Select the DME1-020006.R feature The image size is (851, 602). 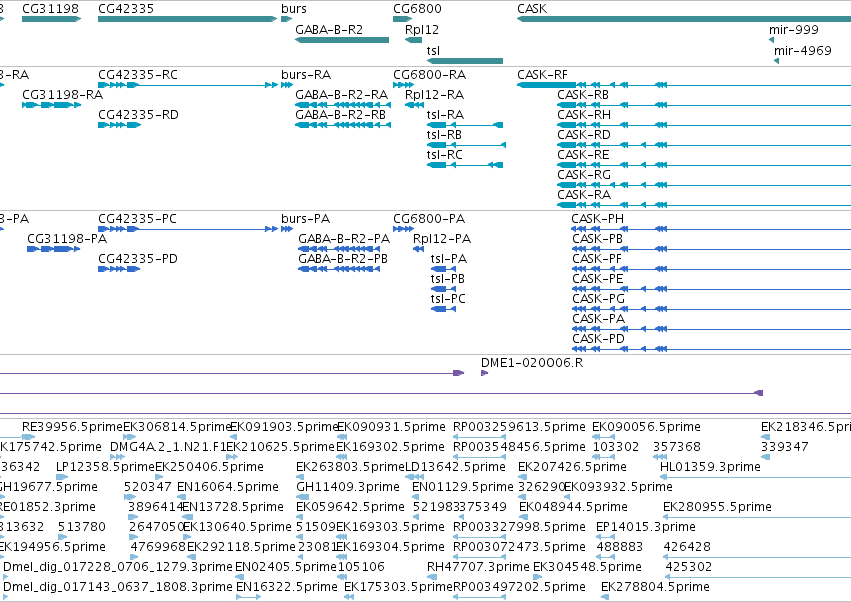point(485,373)
